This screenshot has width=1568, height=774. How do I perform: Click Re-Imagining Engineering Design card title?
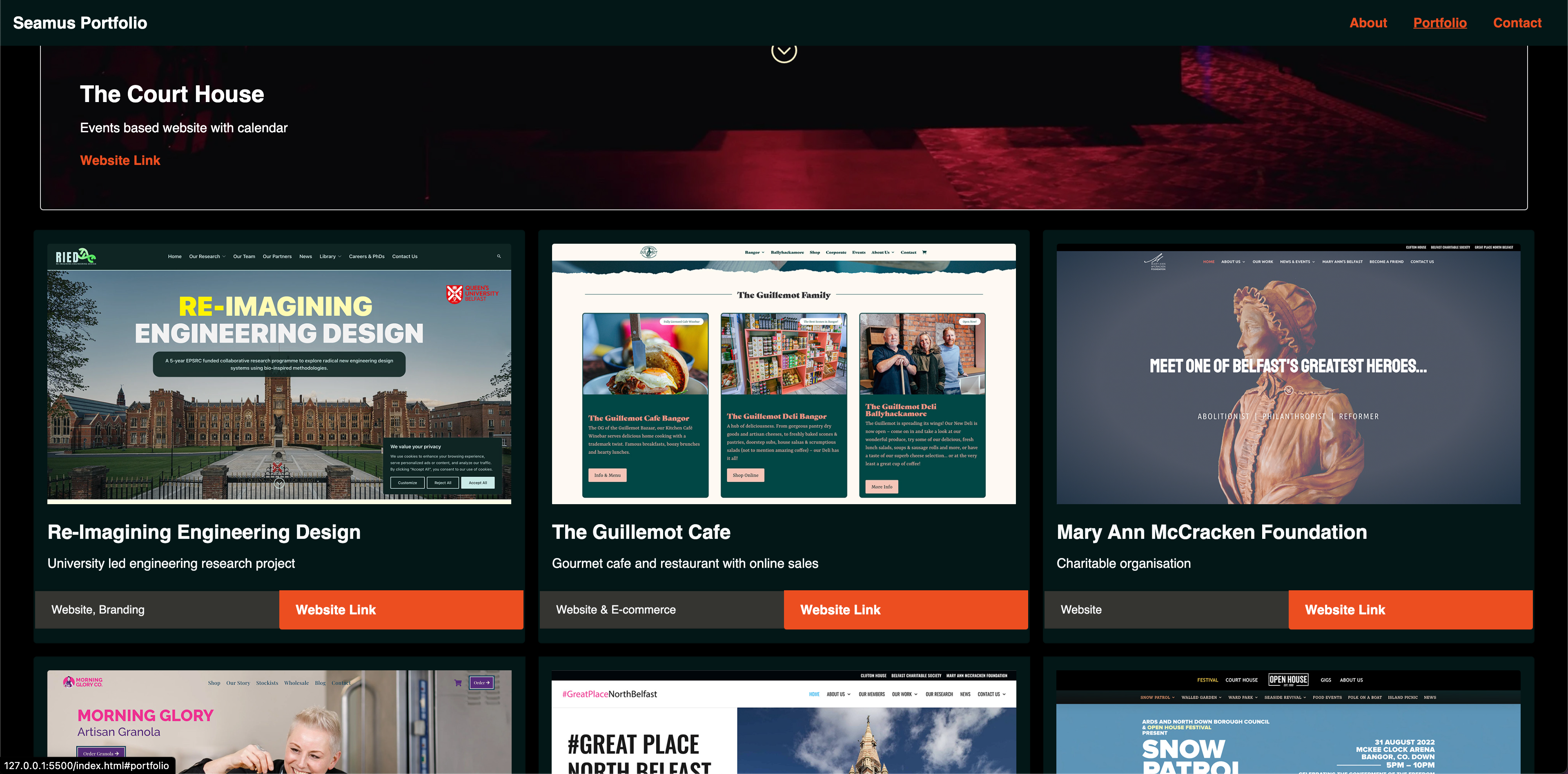click(204, 532)
